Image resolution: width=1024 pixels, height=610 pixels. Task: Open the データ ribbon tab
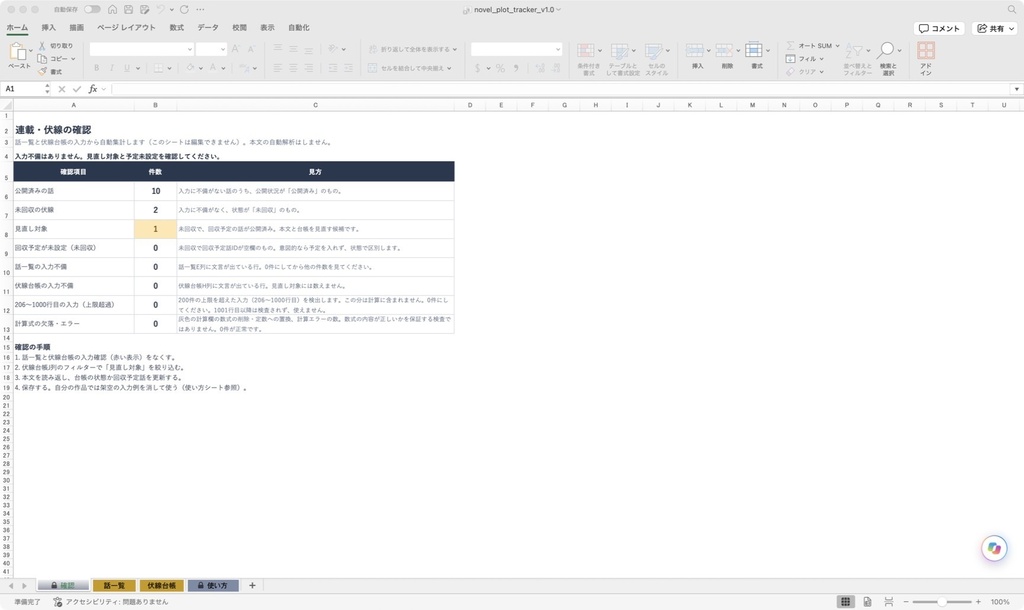208,27
